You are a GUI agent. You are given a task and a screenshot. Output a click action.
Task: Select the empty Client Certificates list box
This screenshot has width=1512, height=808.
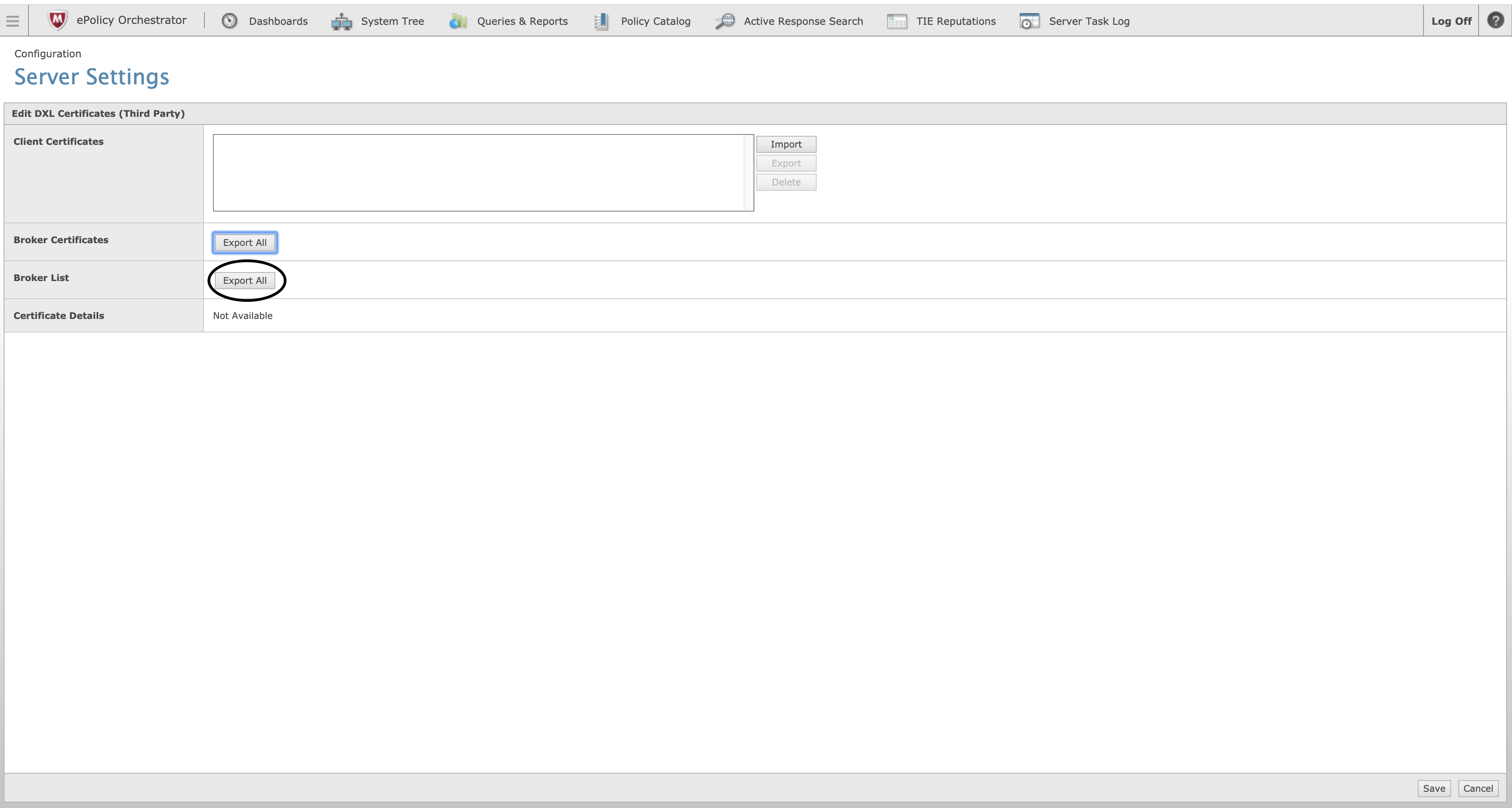click(482, 172)
